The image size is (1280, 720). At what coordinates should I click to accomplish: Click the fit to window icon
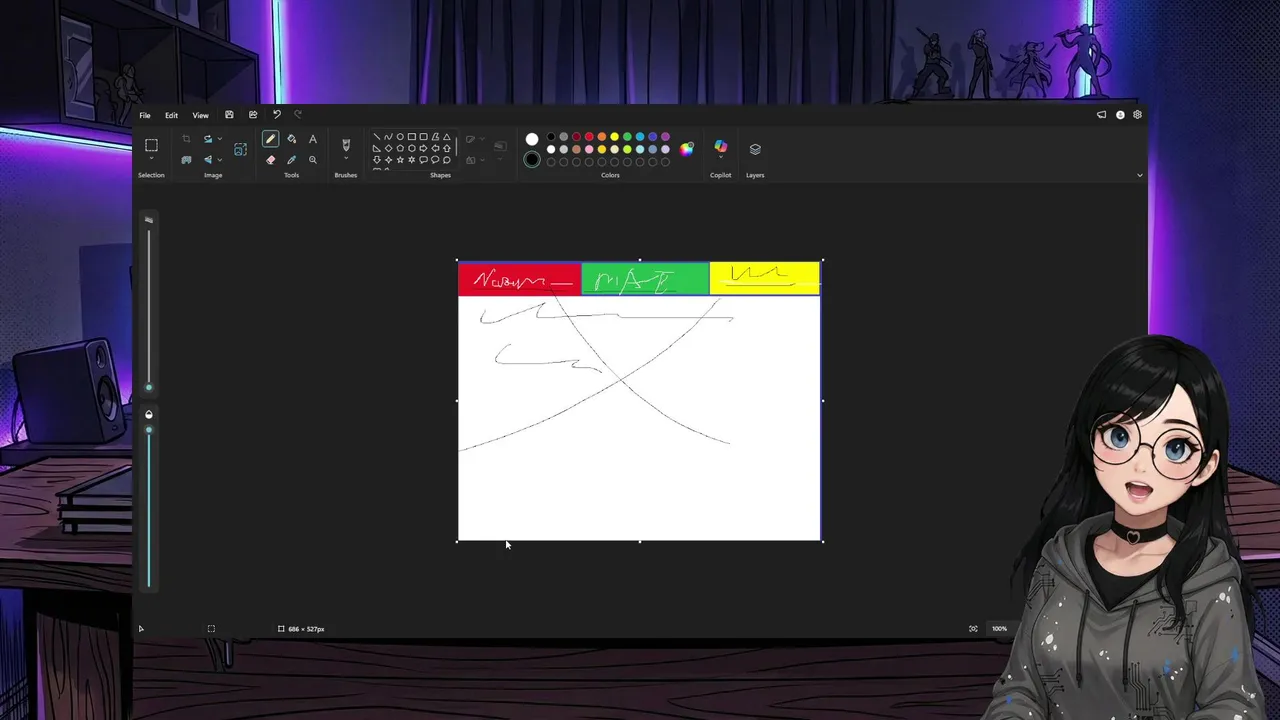(x=973, y=629)
